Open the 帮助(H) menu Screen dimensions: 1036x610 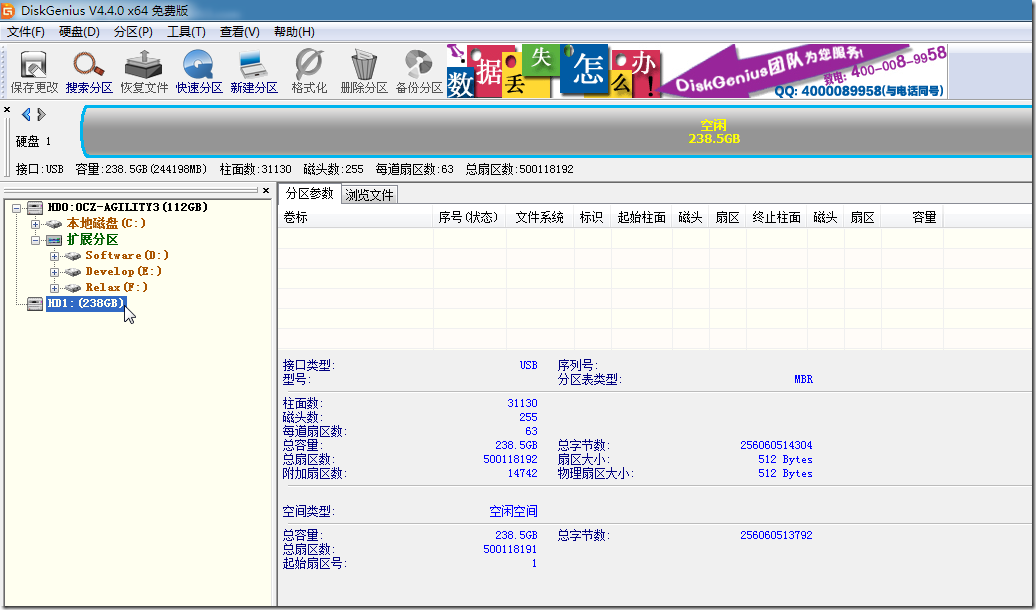tap(294, 32)
